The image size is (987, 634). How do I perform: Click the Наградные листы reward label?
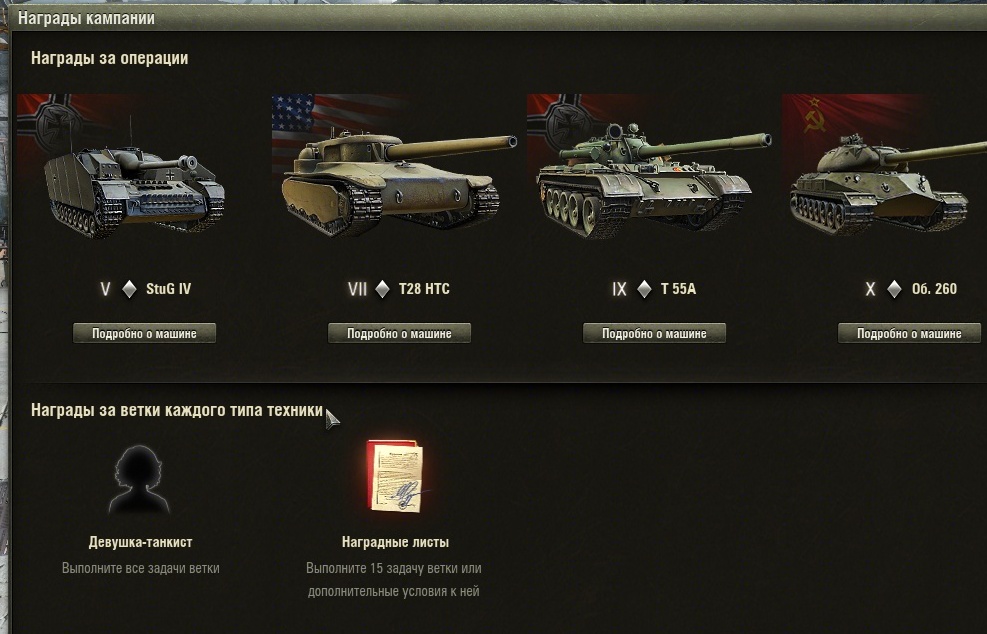pyautogui.click(x=395, y=542)
